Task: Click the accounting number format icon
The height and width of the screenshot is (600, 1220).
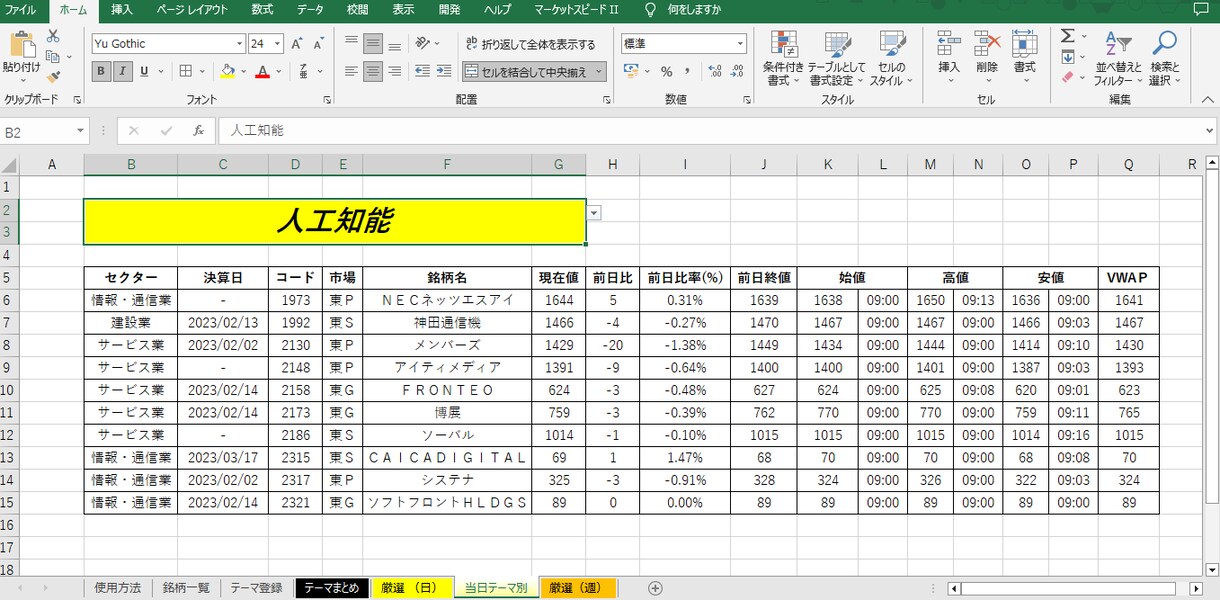Action: (x=630, y=71)
